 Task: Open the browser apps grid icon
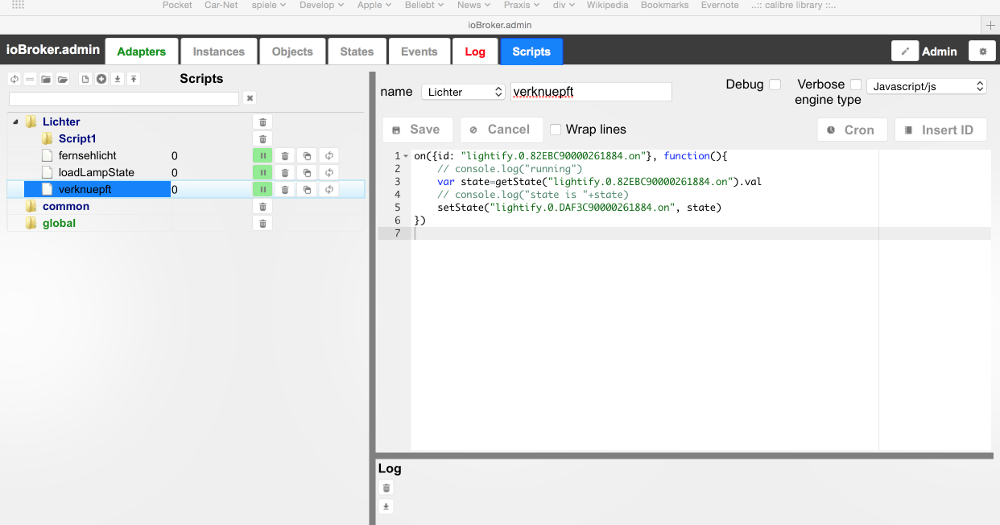[x=18, y=4]
